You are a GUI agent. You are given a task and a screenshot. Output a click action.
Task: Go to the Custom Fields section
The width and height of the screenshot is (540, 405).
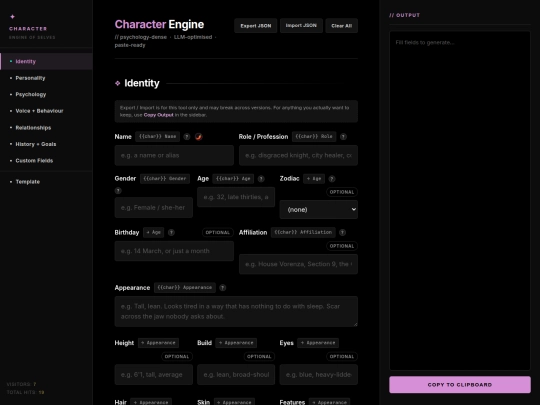46,161
